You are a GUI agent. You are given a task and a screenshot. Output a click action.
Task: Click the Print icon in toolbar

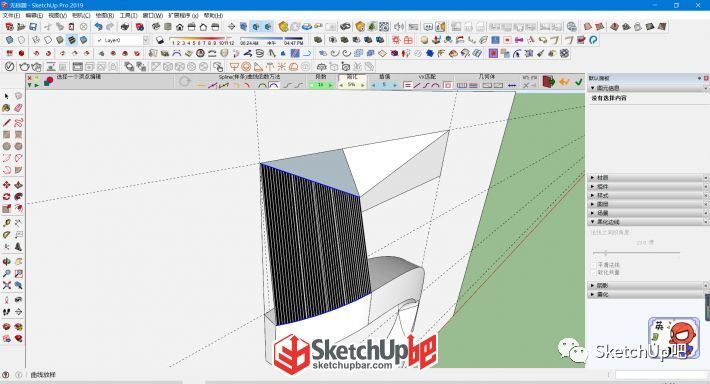coord(125,27)
